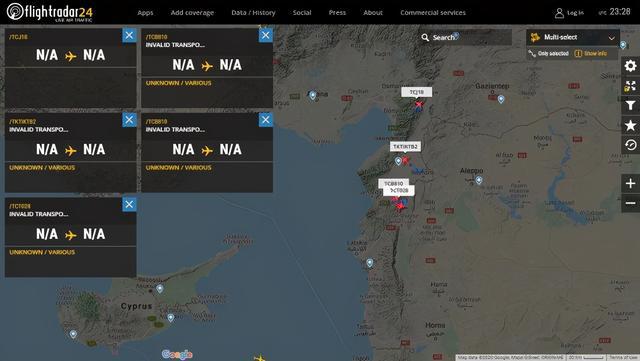640x361 pixels.
Task: Toggle the Show info option
Action: [x=591, y=53]
